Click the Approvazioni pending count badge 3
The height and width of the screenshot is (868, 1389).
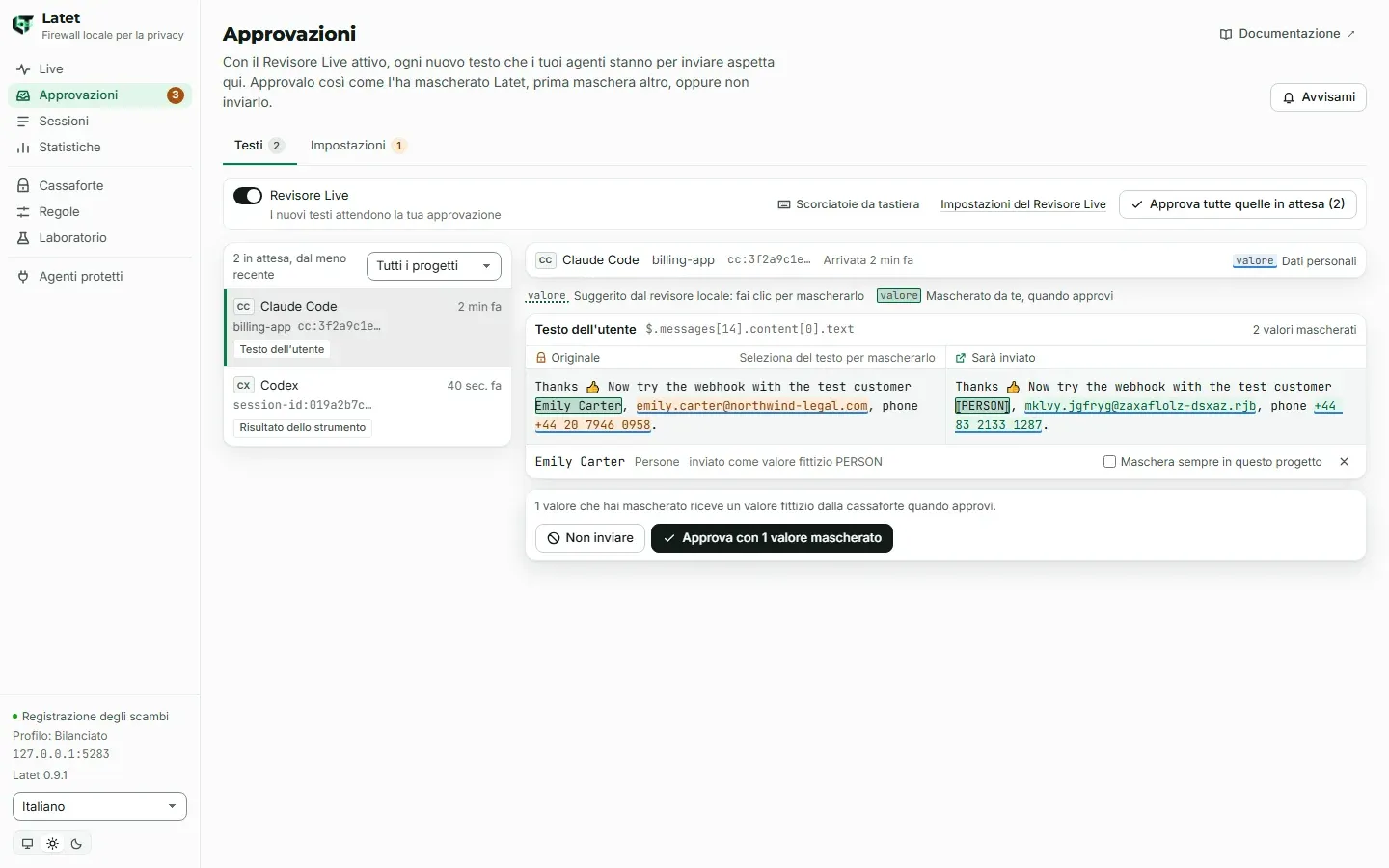pyautogui.click(x=176, y=95)
